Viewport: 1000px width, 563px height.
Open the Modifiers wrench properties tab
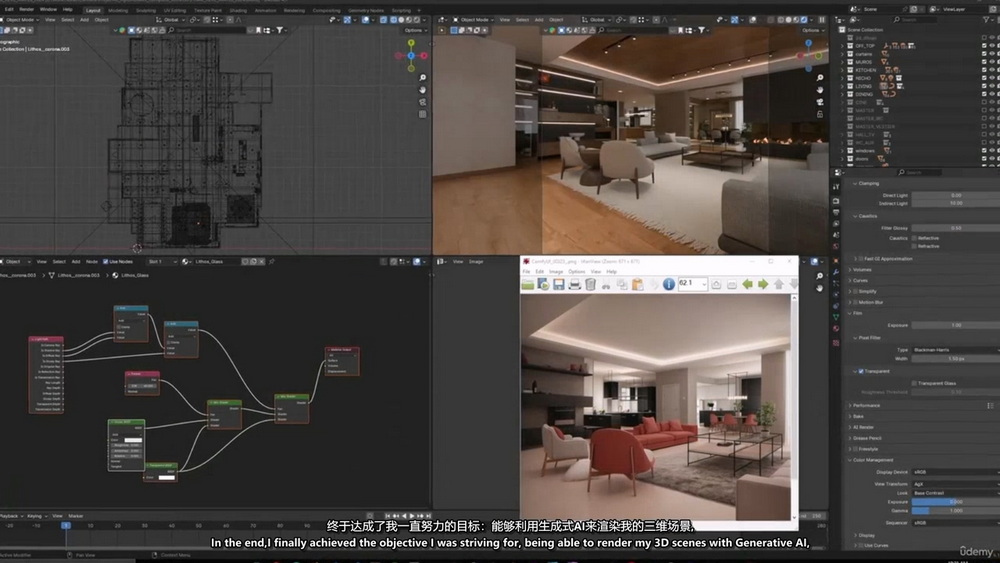click(836, 272)
